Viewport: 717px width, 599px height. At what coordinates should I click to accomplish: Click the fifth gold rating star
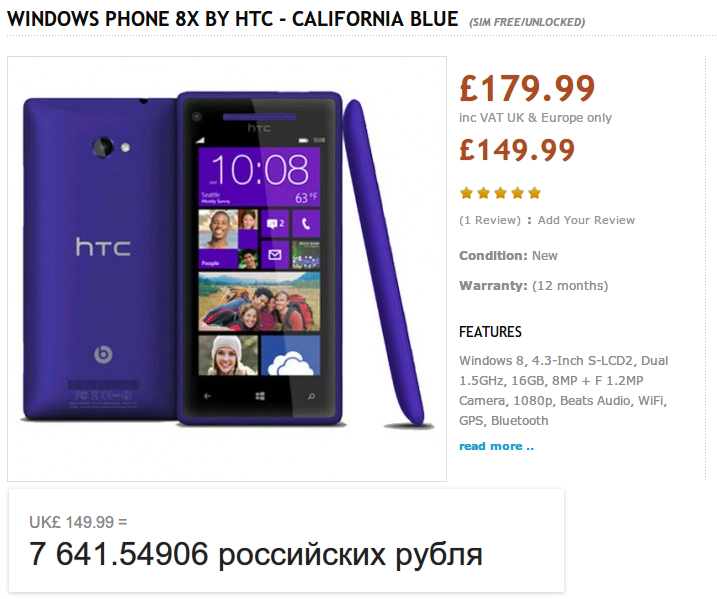[x=534, y=193]
